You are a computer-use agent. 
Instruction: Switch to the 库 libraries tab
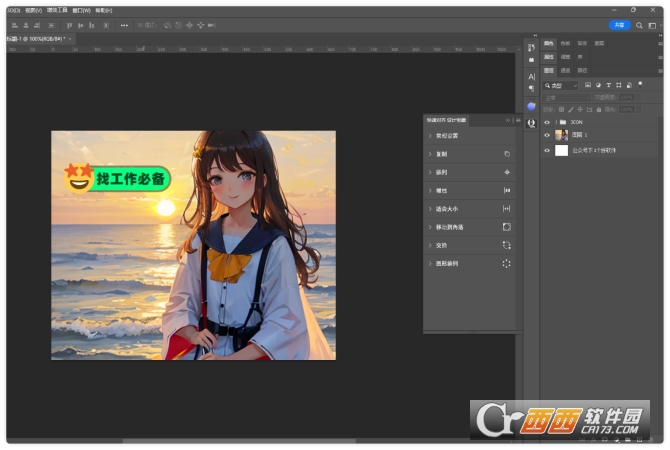pos(580,57)
